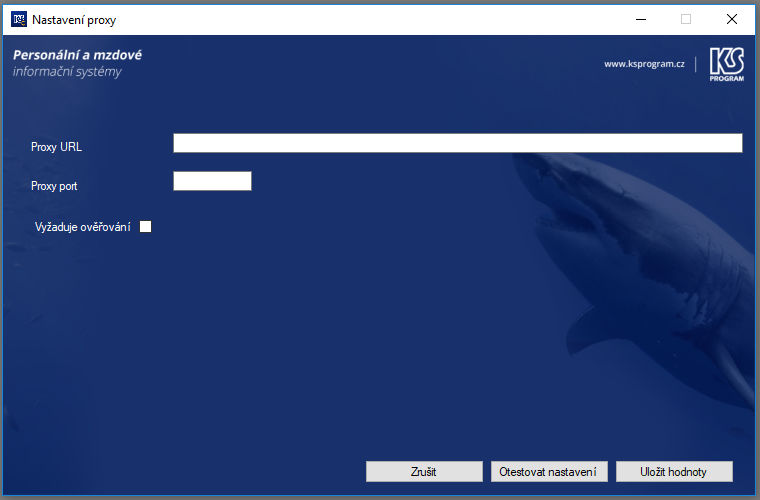This screenshot has height=500, width=760.
Task: Click the Proxy URL input field
Action: click(458, 143)
